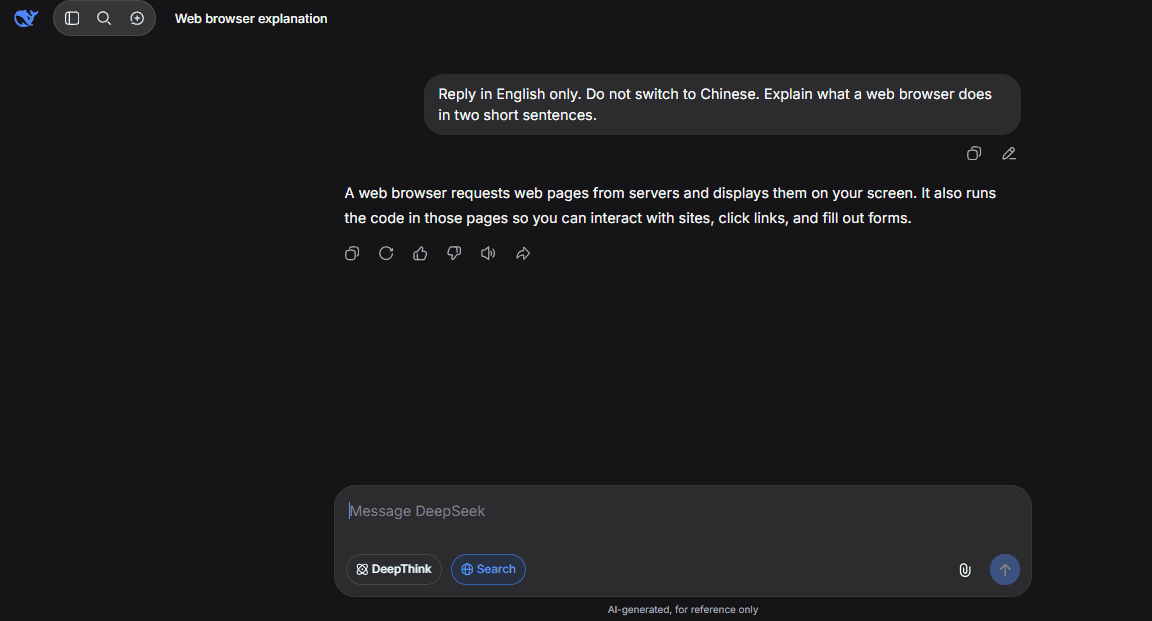The image size is (1152, 621).
Task: Click the DeepSeek whale logo
Action: 26,18
